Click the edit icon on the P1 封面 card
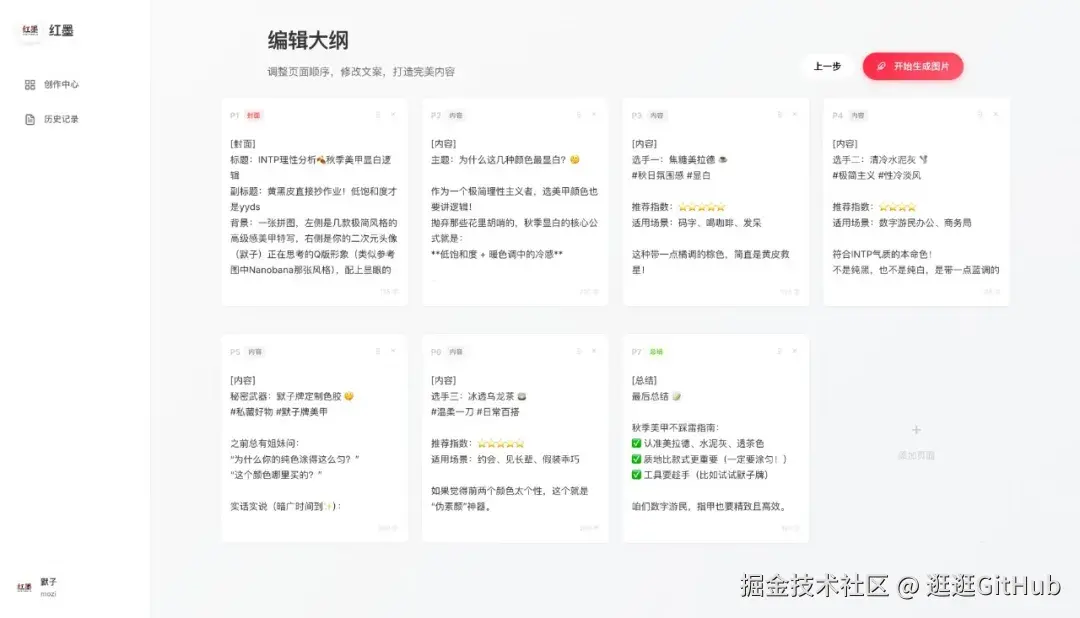Viewport: 1080px width, 618px height. point(377,115)
